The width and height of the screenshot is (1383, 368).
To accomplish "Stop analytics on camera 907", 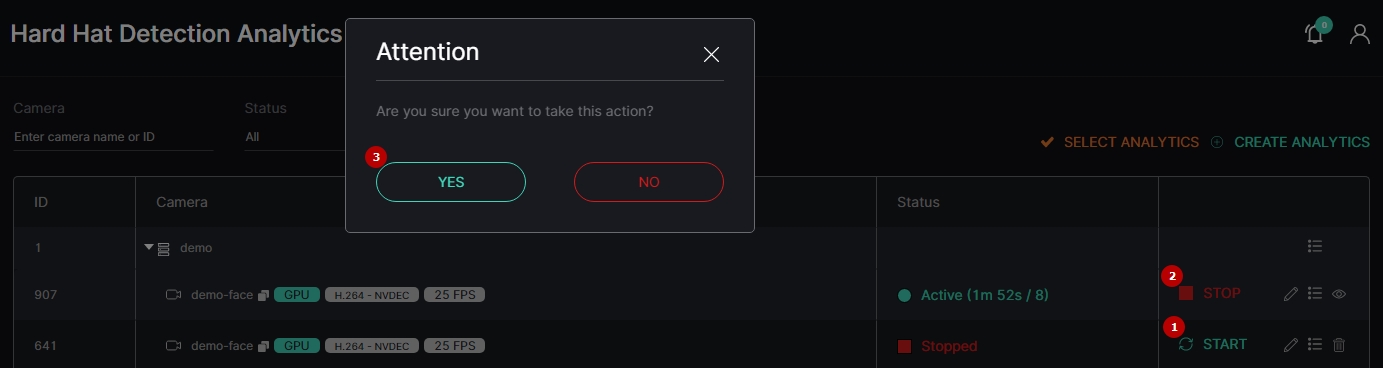I will [x=1210, y=293].
